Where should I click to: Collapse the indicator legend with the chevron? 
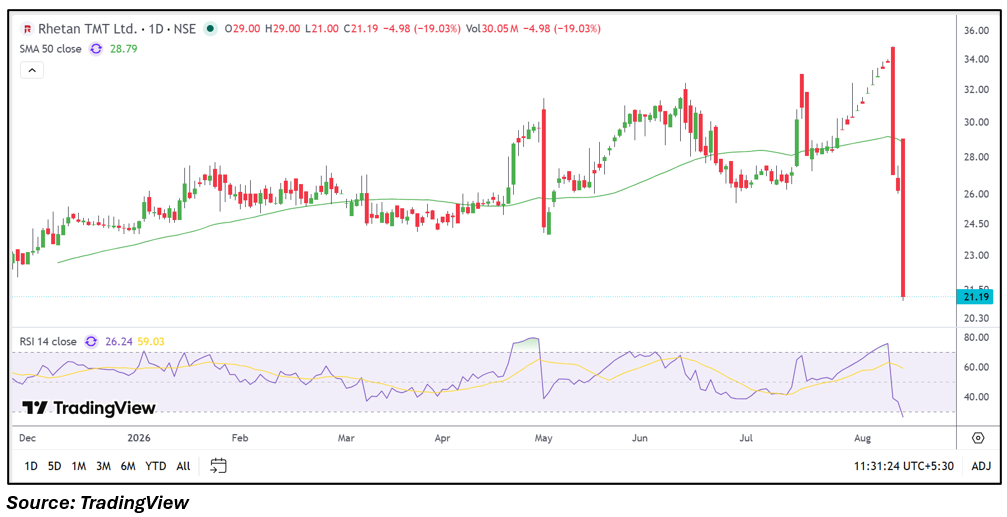click(32, 70)
